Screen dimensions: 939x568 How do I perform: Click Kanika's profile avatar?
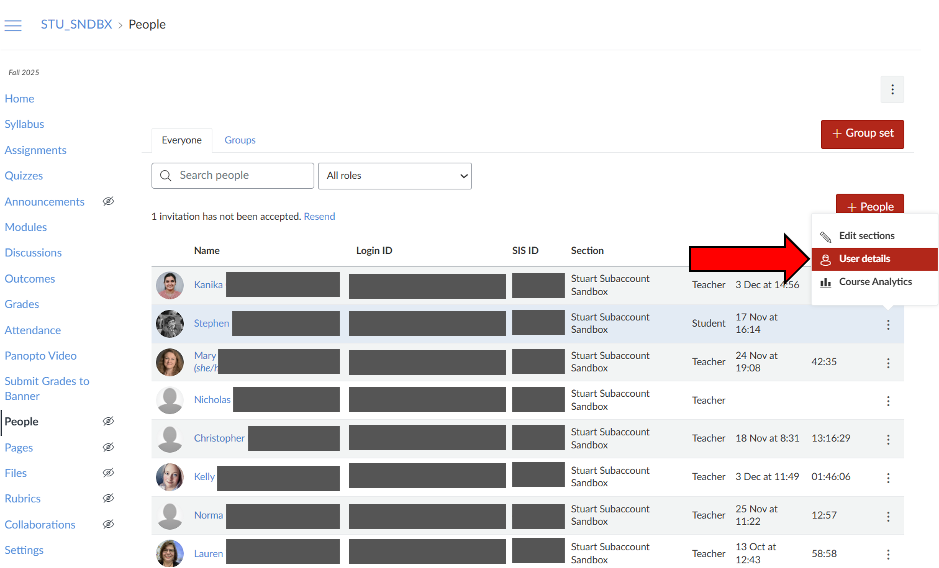coord(170,285)
